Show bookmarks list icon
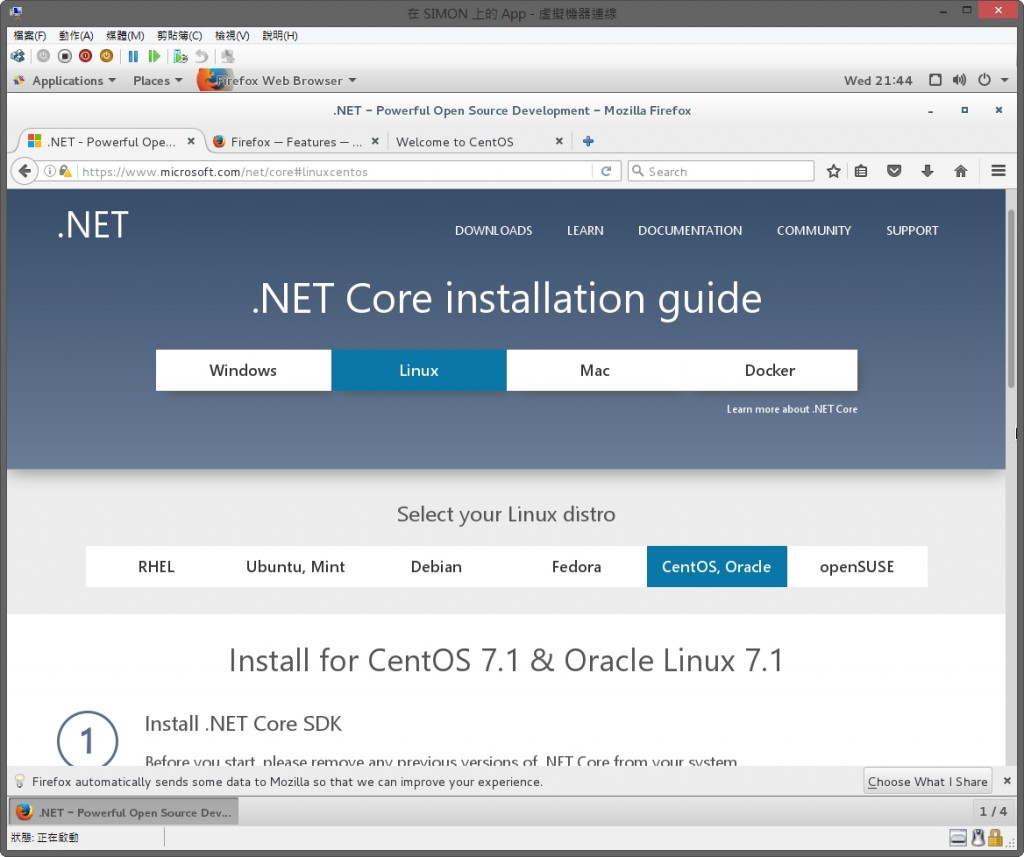 click(861, 171)
